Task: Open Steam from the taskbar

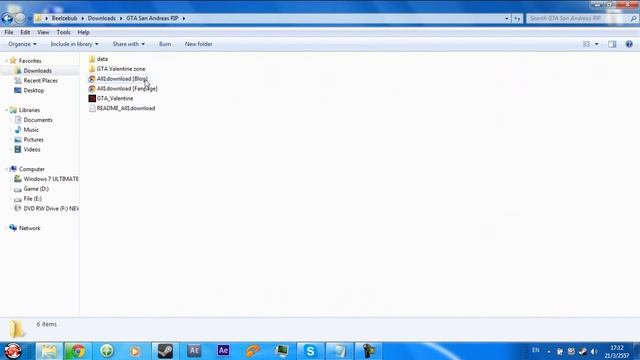Action: pyautogui.click(x=165, y=351)
